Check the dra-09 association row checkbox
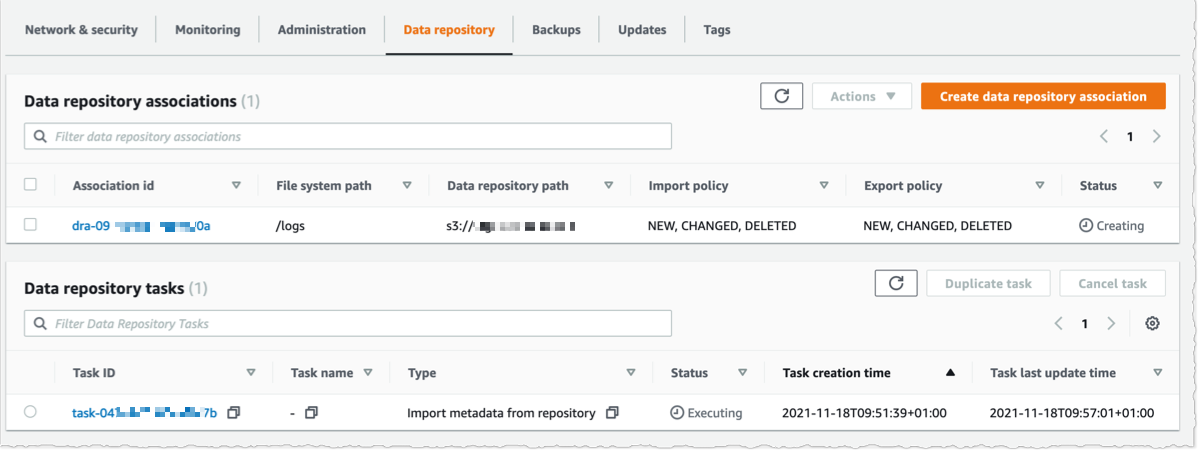 tap(30, 225)
